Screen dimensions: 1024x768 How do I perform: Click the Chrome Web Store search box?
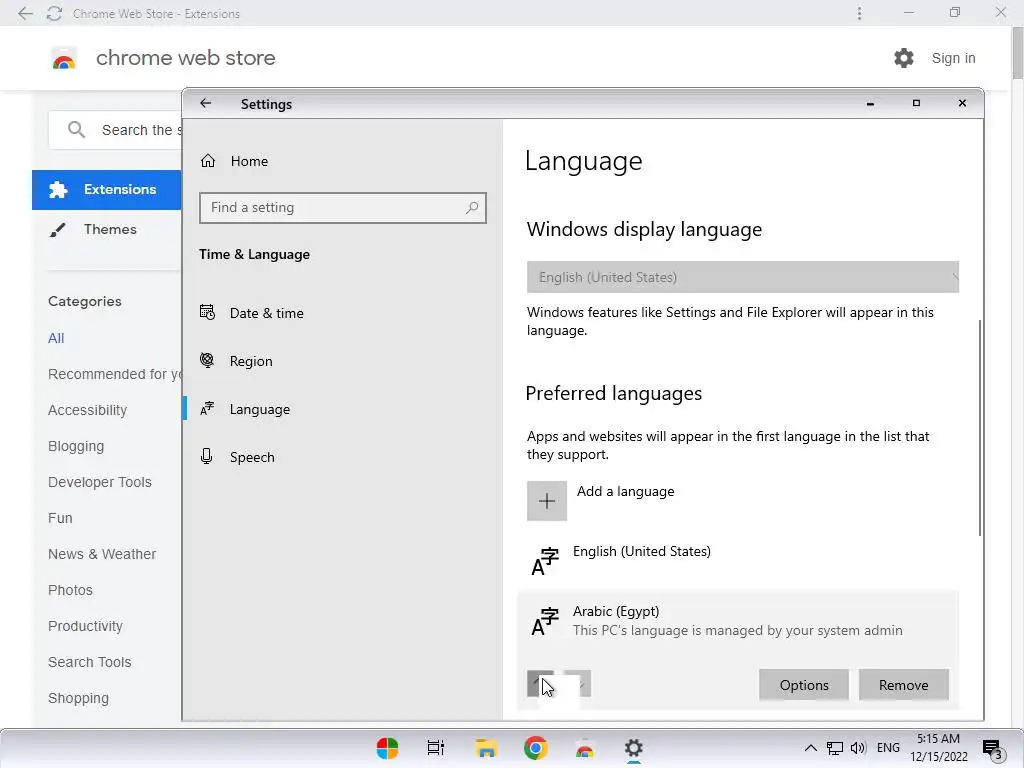[x=115, y=130]
